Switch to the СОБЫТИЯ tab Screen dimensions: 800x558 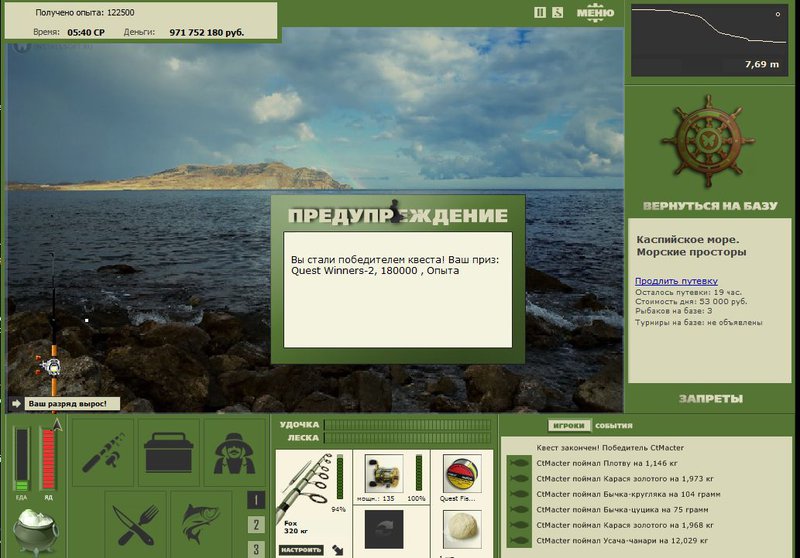(614, 425)
